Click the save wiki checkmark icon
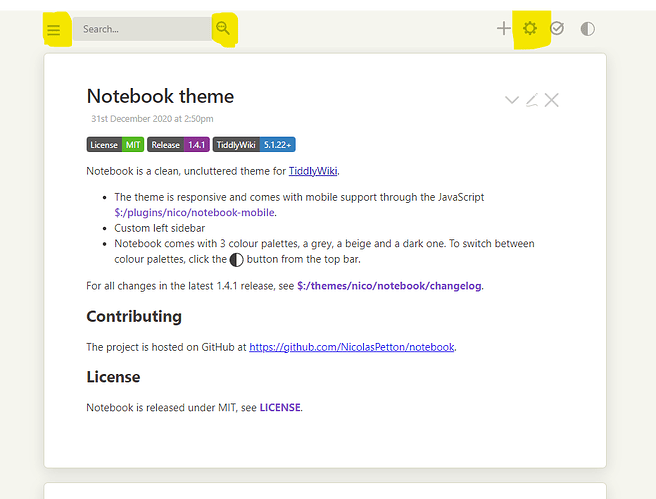Viewport: 656px width, 499px height. tap(557, 28)
